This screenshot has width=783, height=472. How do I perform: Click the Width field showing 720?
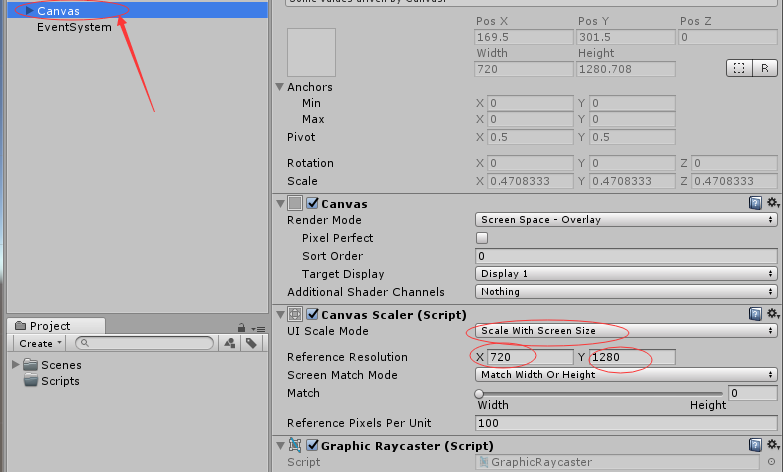click(x=523, y=69)
